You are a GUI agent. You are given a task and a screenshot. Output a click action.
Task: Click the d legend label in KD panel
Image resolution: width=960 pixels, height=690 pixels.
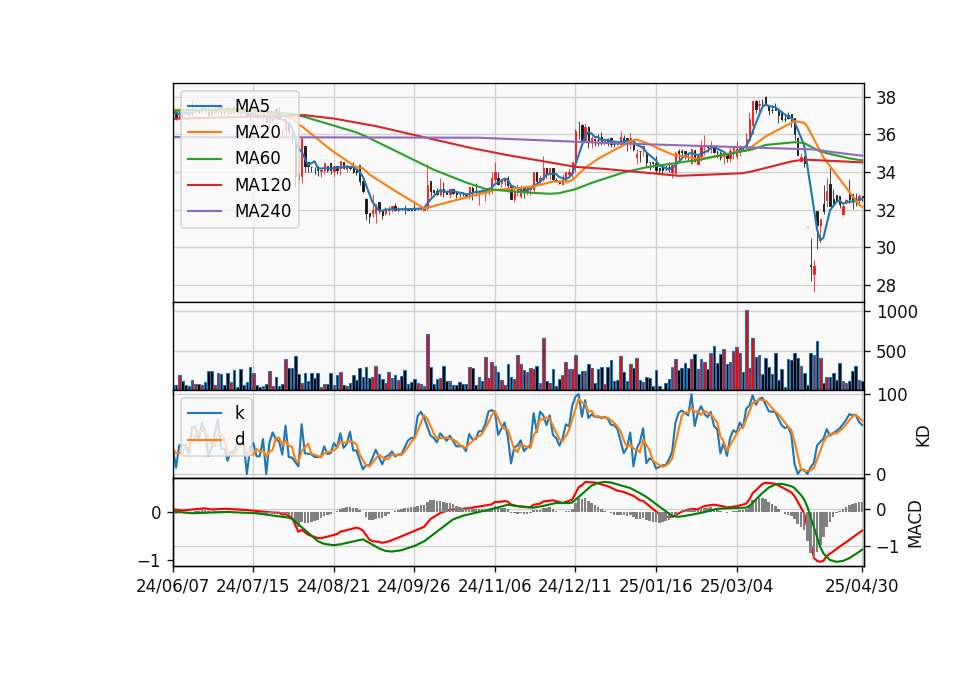click(x=239, y=439)
